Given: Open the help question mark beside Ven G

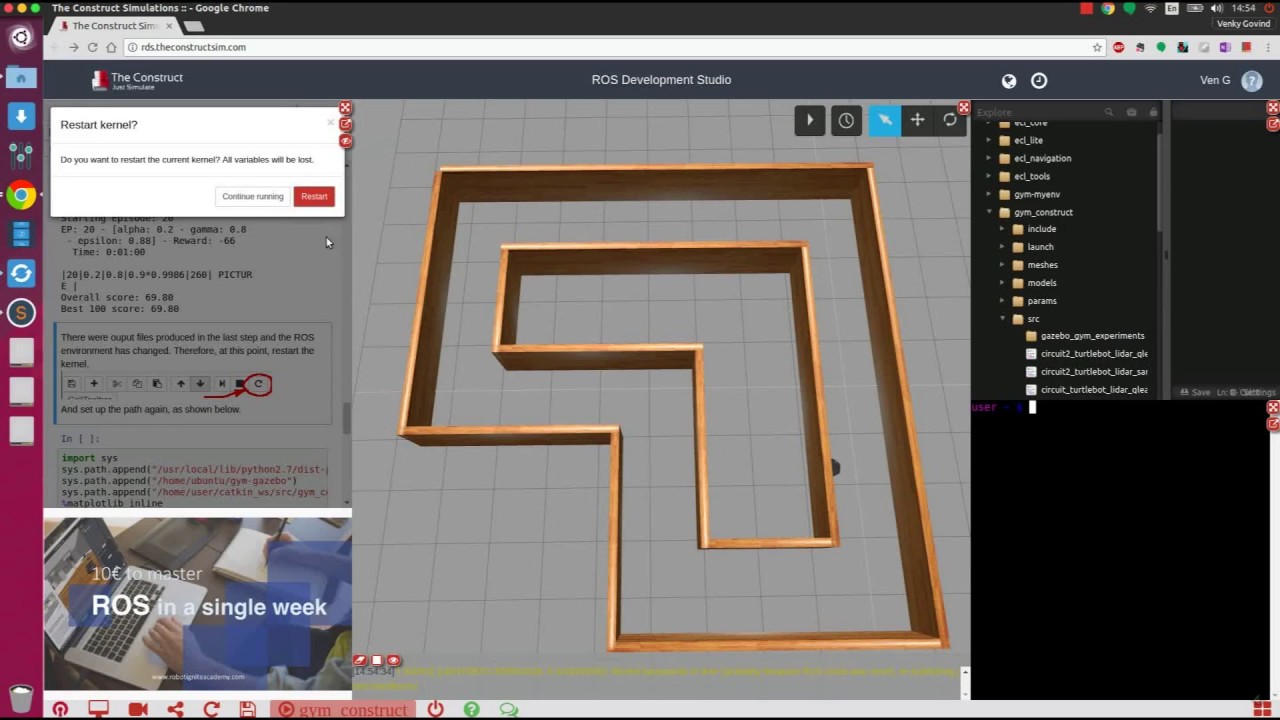Looking at the screenshot, I should [x=1251, y=81].
